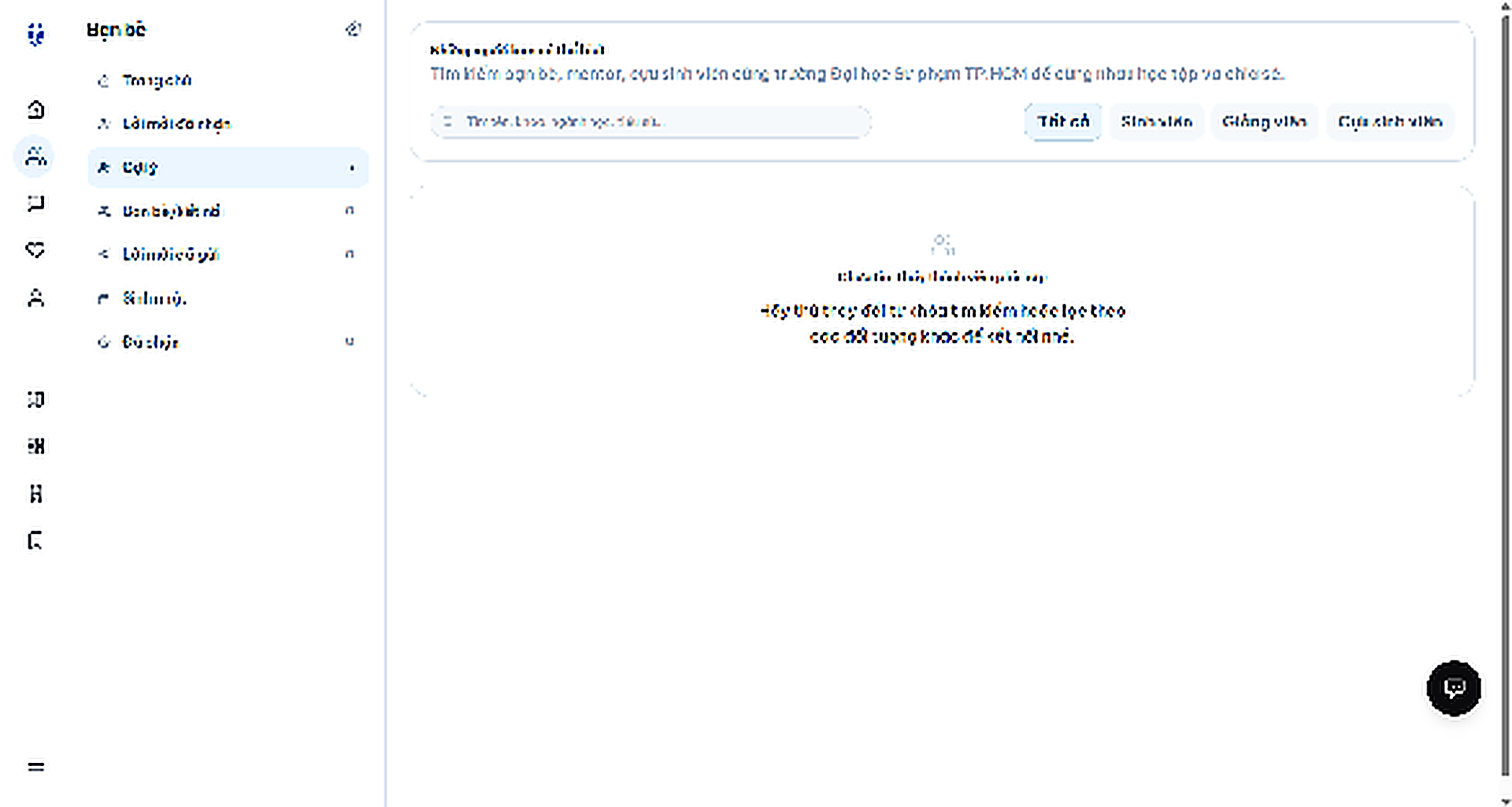Open the profile person icon in left rail
This screenshot has height=807, width=1512.
point(35,298)
